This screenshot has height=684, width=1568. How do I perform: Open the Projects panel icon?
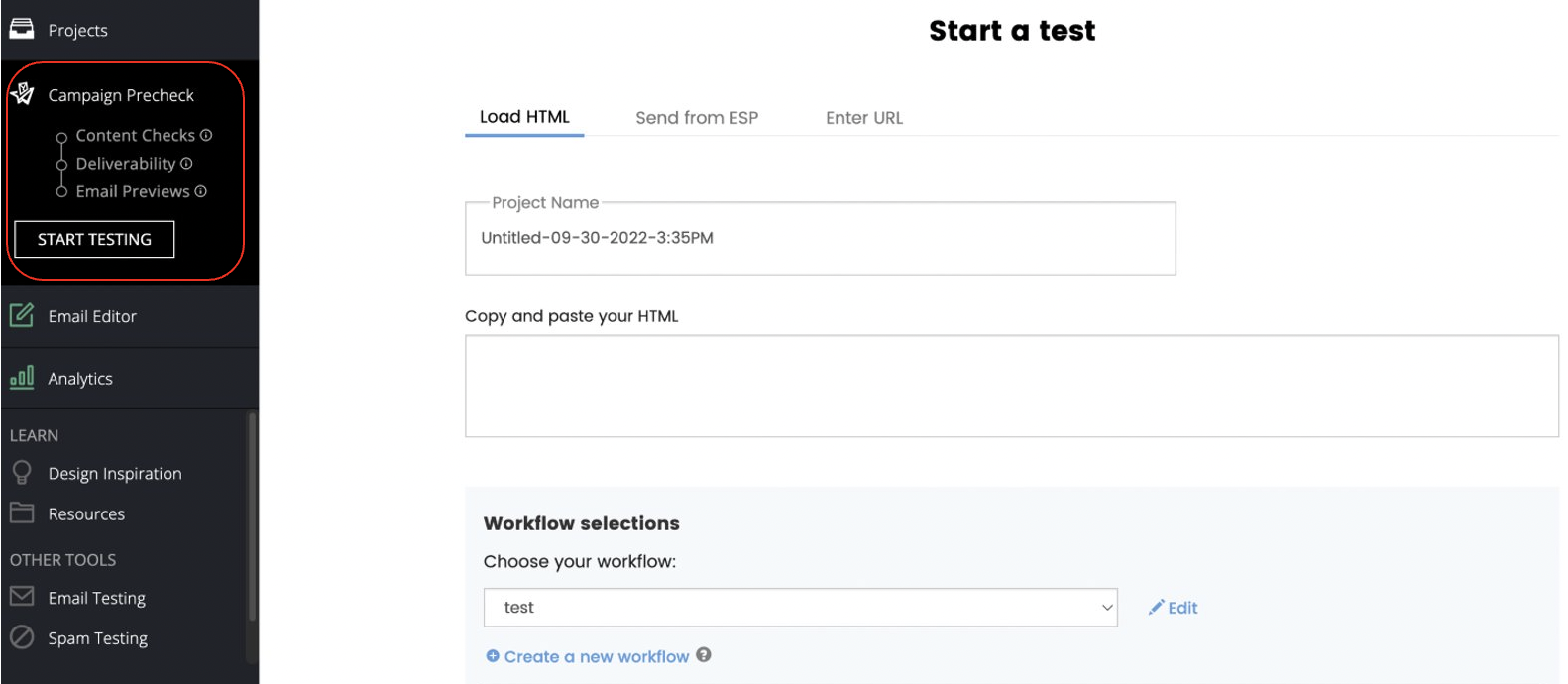pos(23,30)
